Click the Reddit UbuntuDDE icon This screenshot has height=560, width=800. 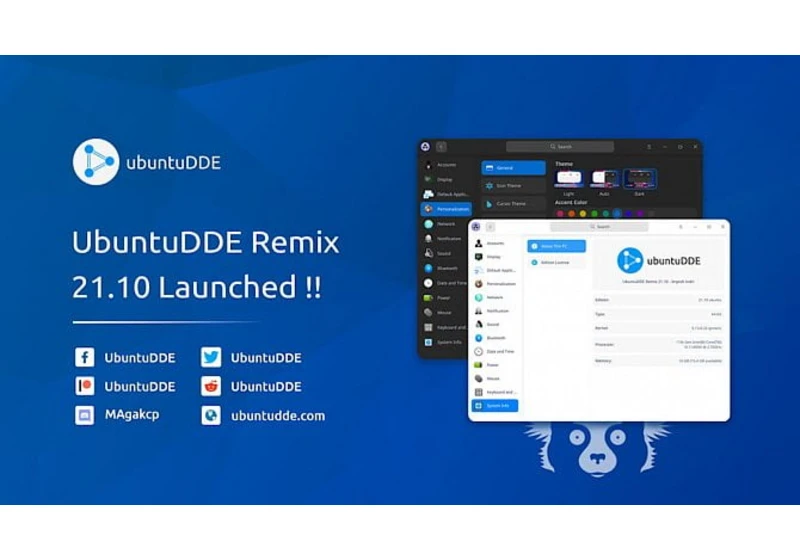[211, 387]
